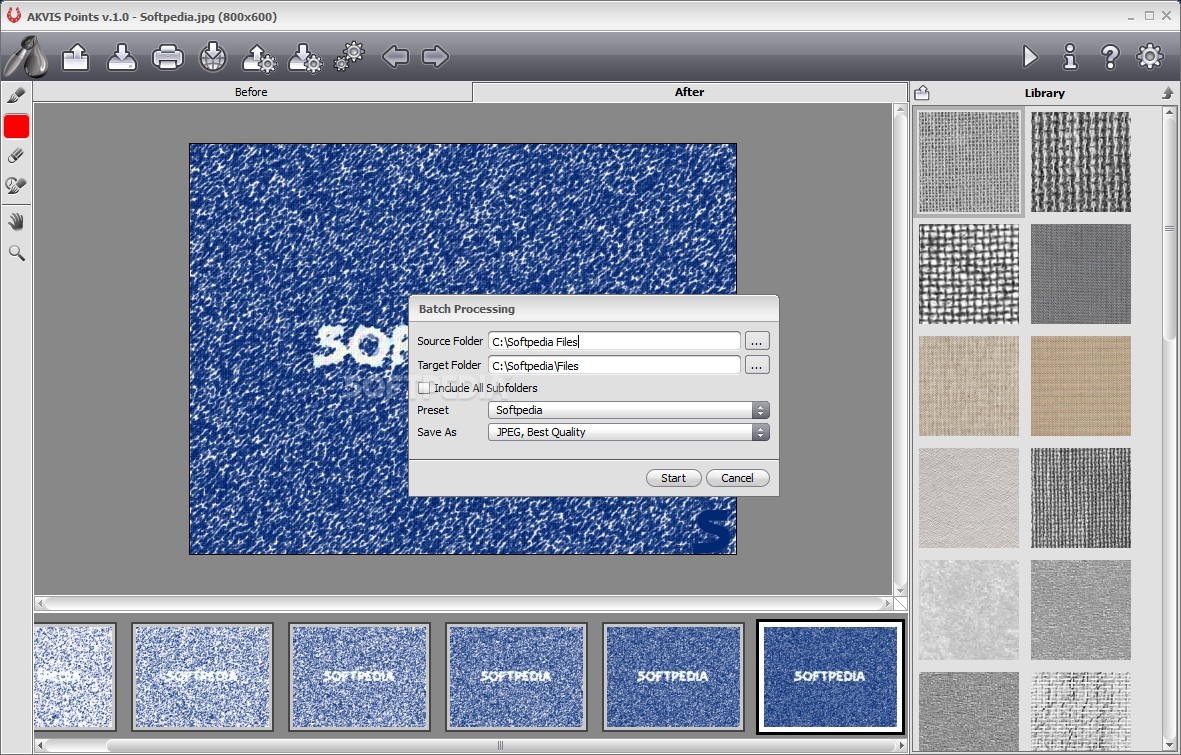Click the Undo left arrow icon
Screen dimensions: 1181x755
pos(395,57)
